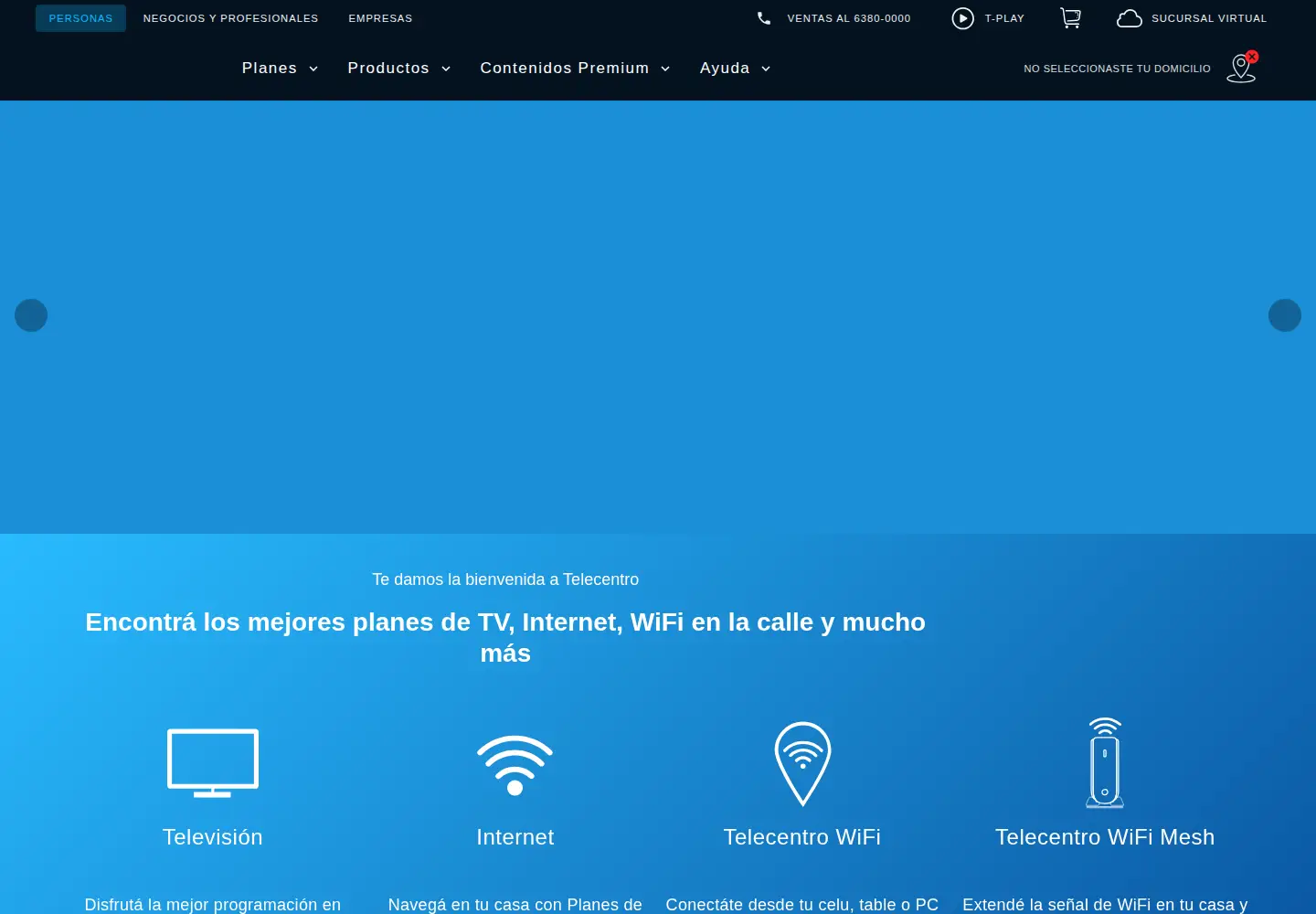Click No seleccionaste tu domicilio
The width and height of the screenshot is (1316, 914).
[1117, 69]
